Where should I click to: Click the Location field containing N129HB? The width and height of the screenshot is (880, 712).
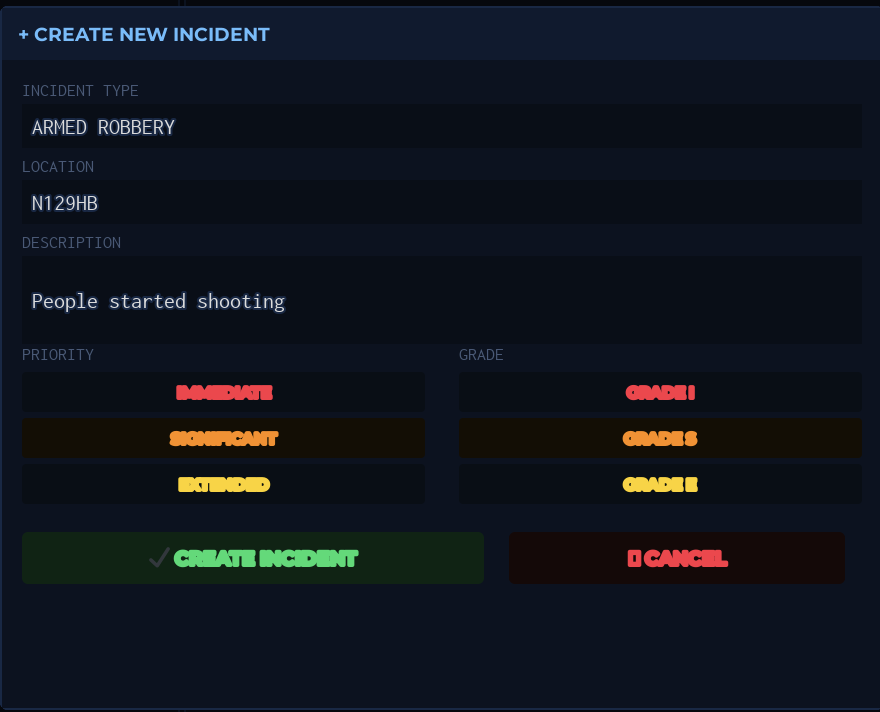pos(441,203)
